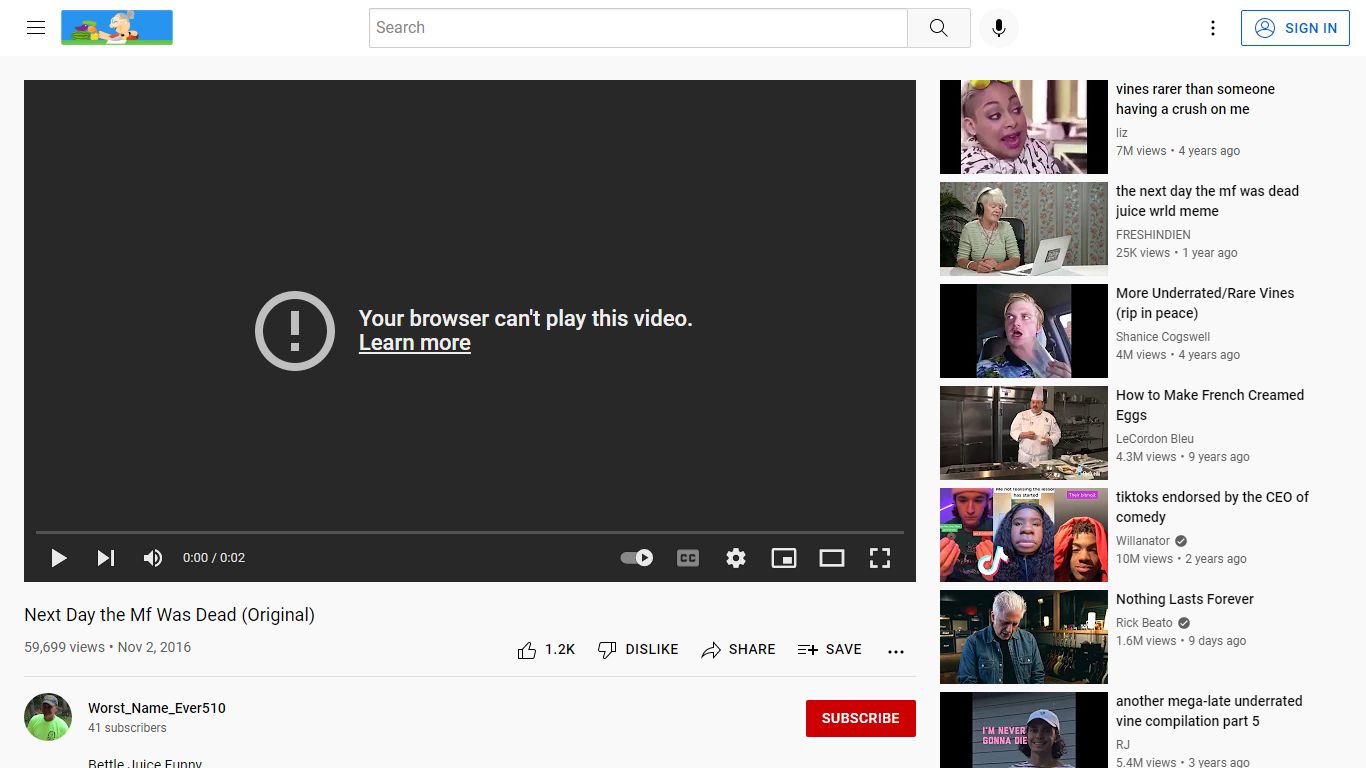Switch to theater mode
The width and height of the screenshot is (1366, 768).
832,558
